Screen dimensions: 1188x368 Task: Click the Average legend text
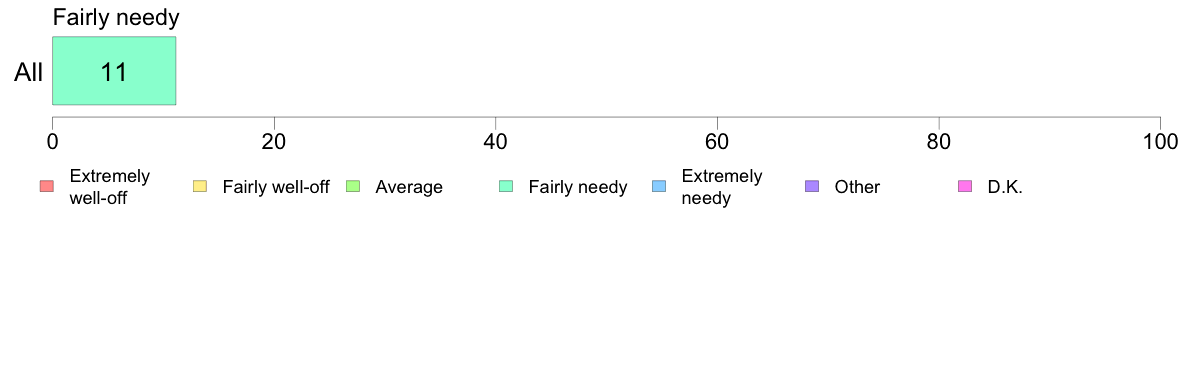(409, 187)
